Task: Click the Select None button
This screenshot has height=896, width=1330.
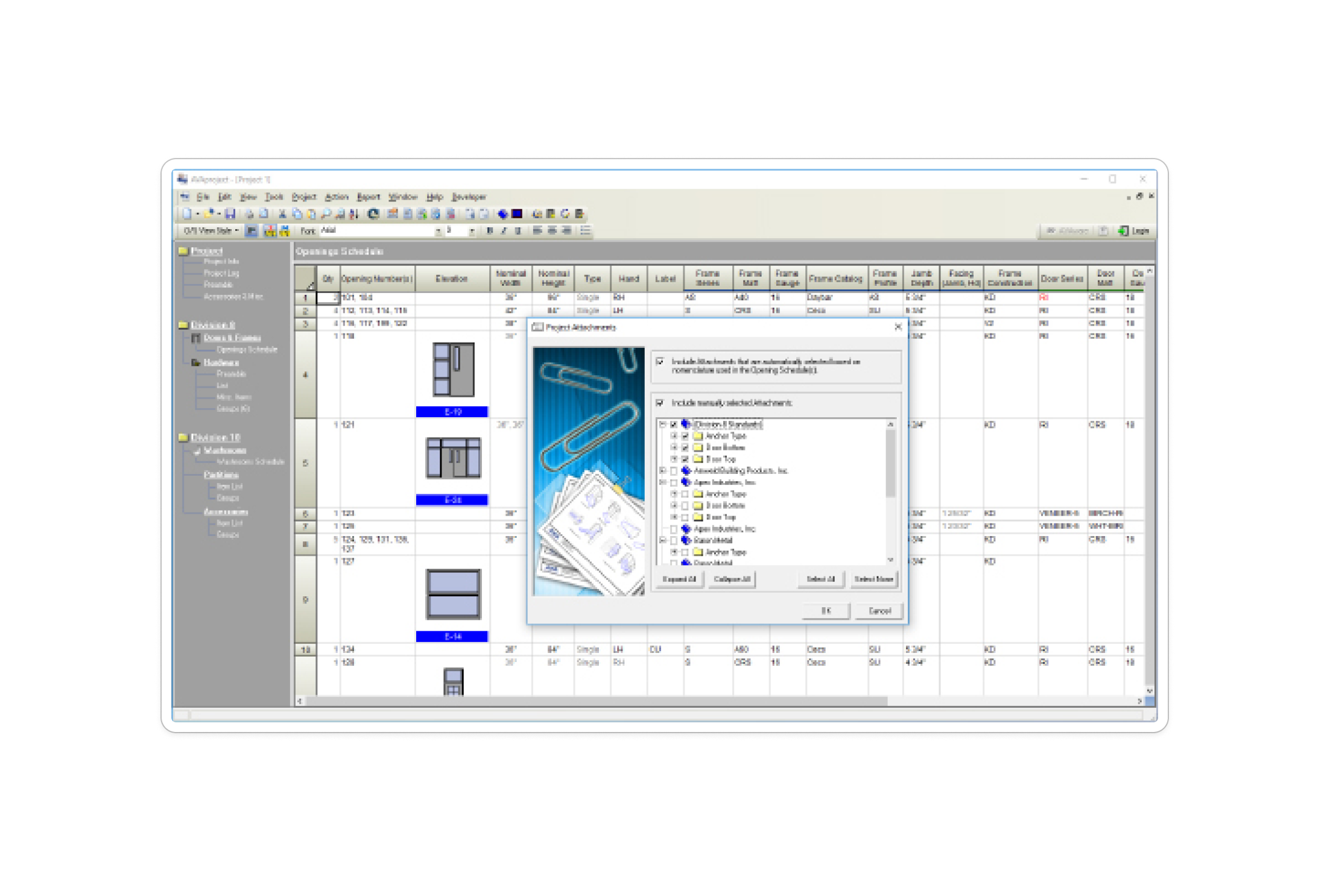Action: click(873, 579)
